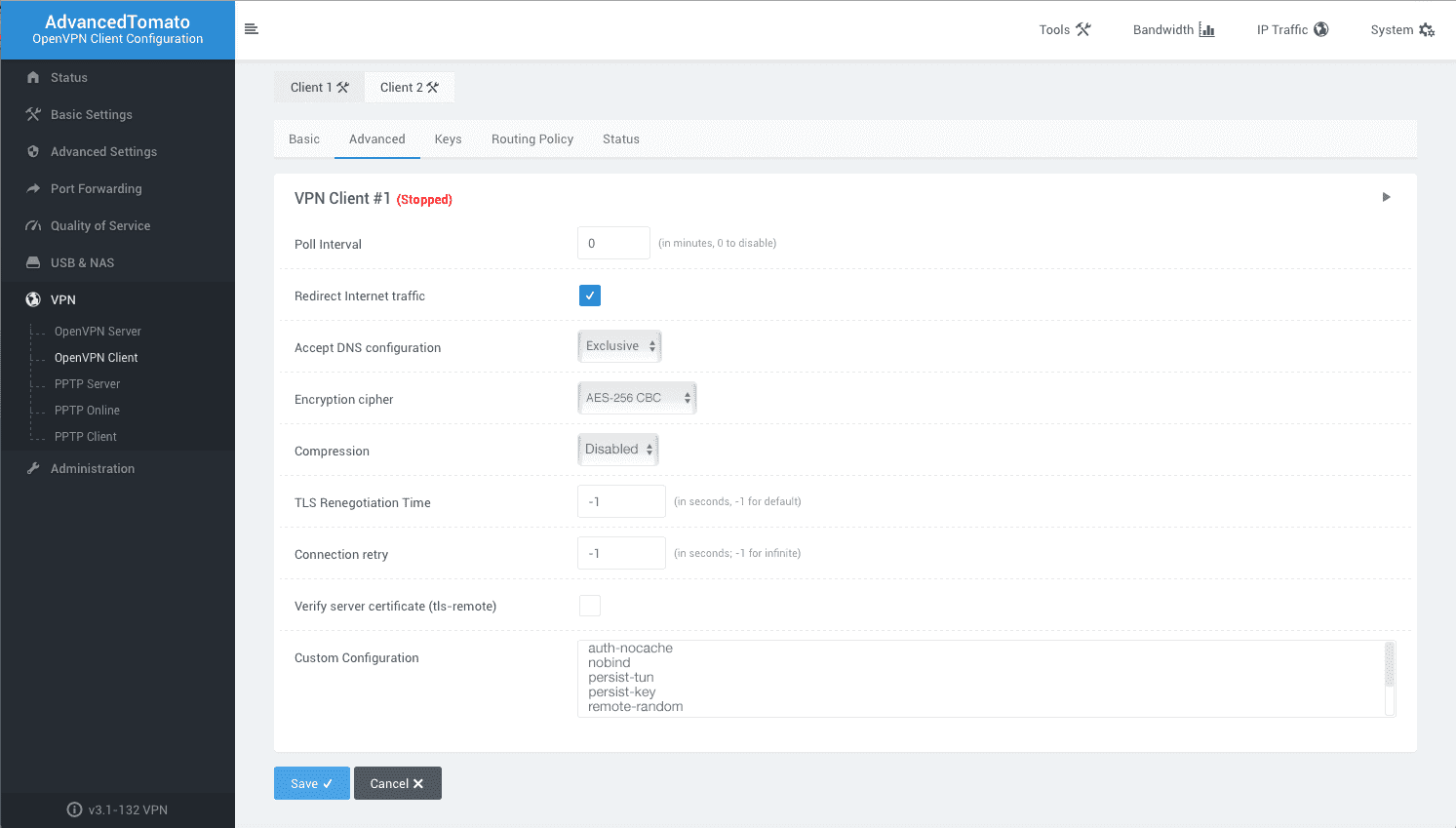Change the Encryption cipher selection

click(637, 397)
